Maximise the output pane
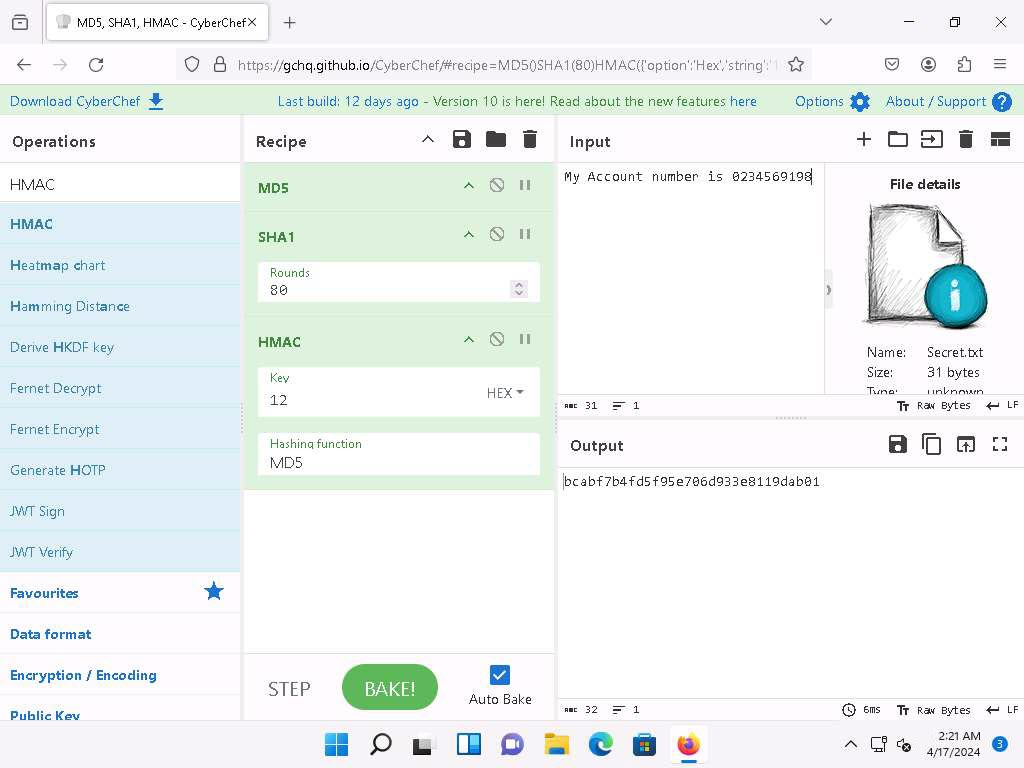 (1000, 445)
